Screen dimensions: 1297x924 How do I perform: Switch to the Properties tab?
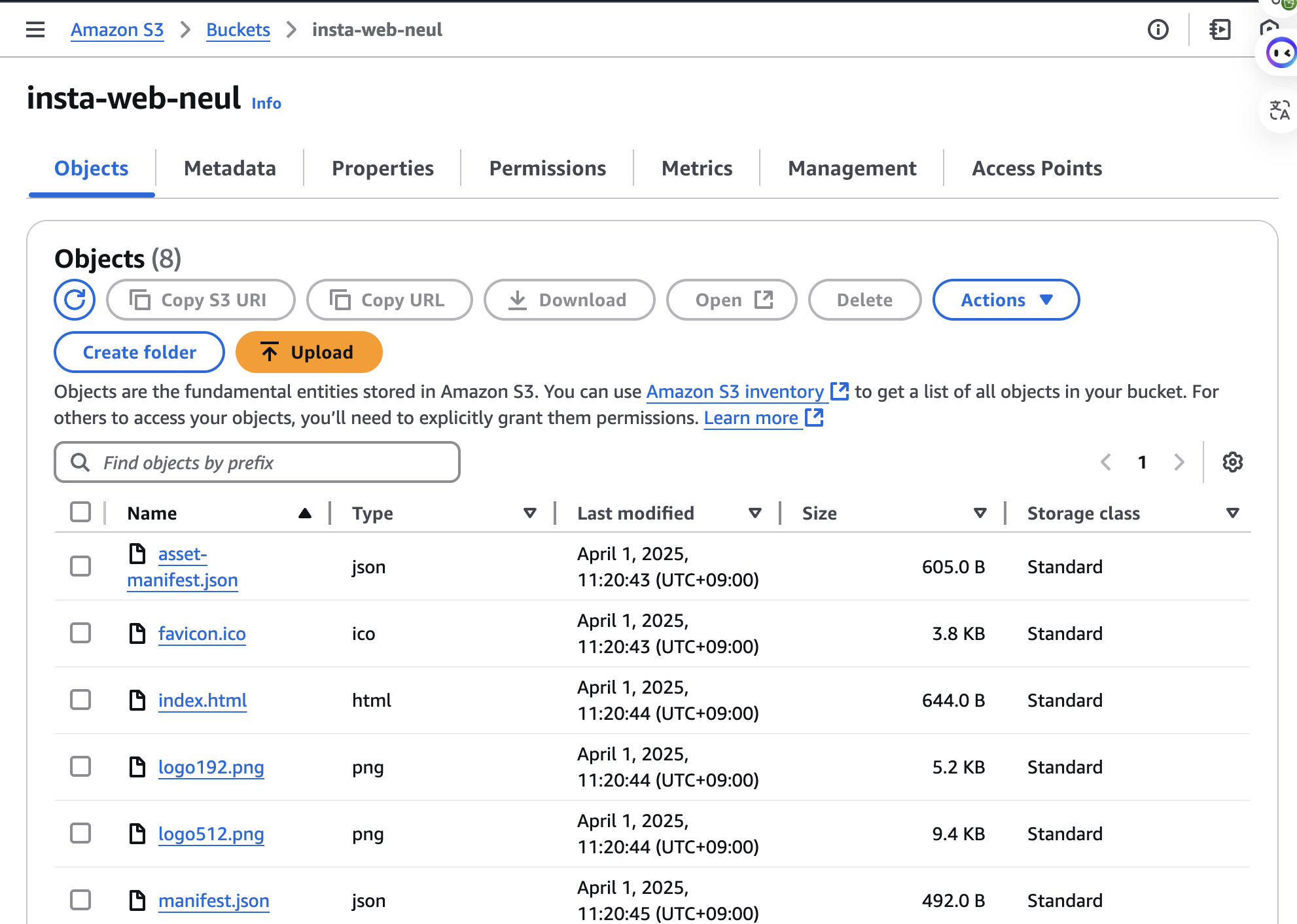click(x=383, y=168)
